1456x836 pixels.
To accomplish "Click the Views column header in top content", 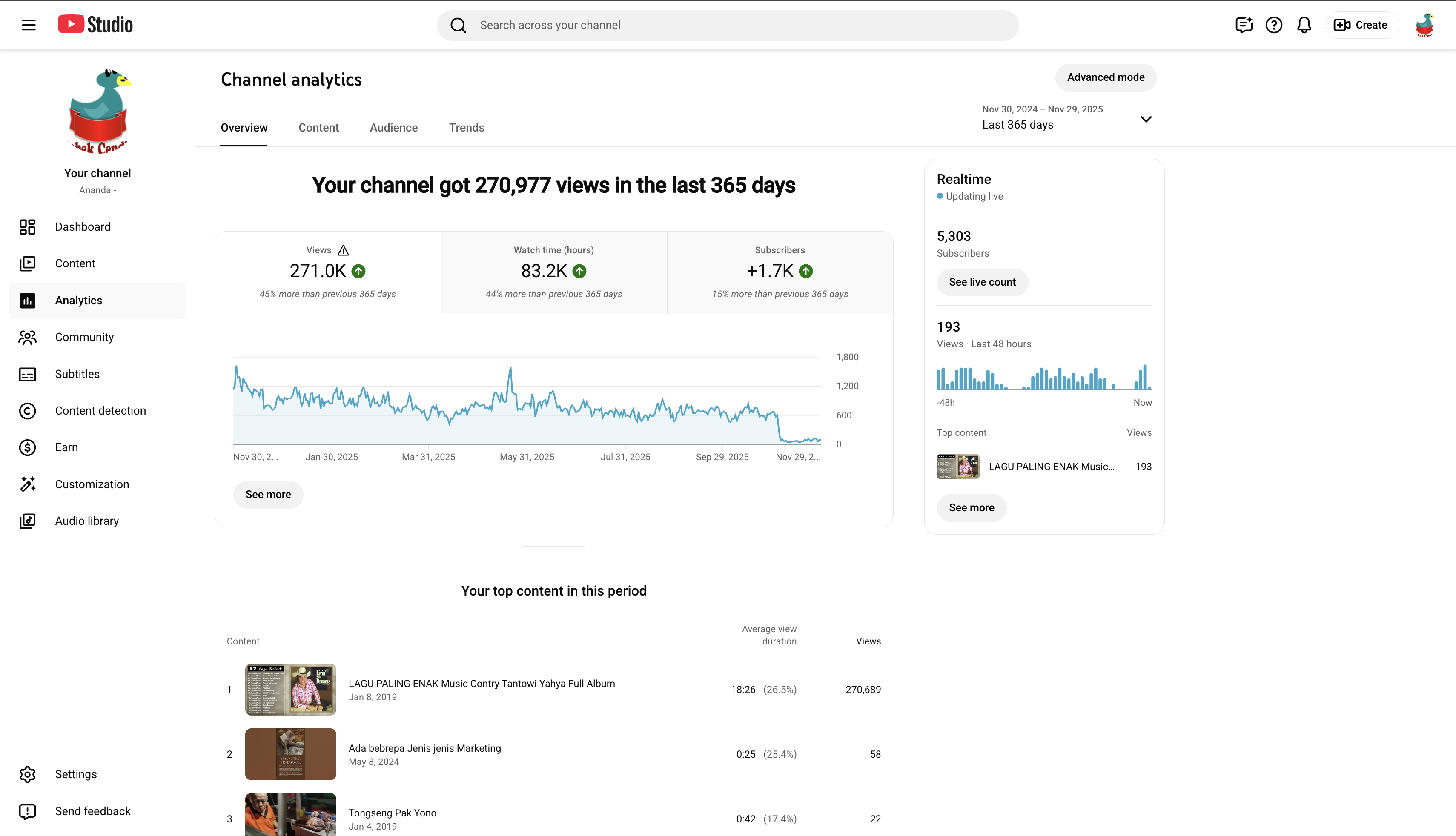I will click(x=868, y=641).
